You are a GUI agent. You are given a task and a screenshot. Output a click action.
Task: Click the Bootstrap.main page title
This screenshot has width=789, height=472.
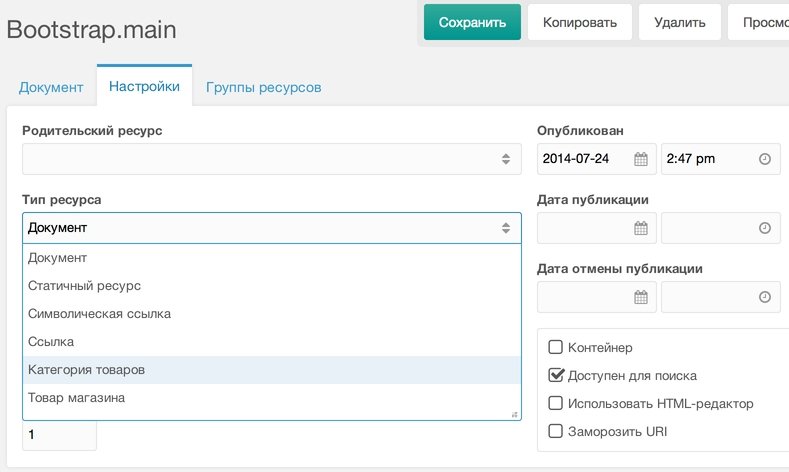(x=92, y=30)
